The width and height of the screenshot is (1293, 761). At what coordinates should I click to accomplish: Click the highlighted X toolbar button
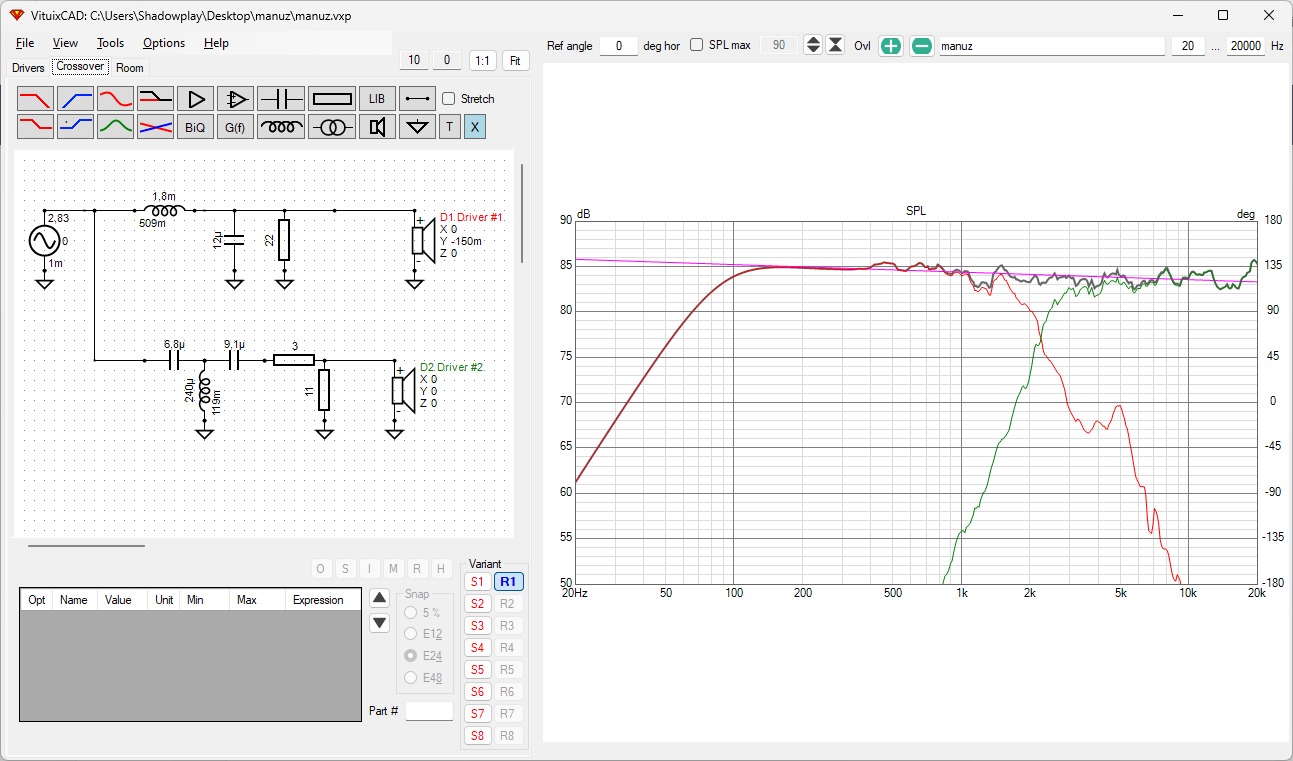475,127
